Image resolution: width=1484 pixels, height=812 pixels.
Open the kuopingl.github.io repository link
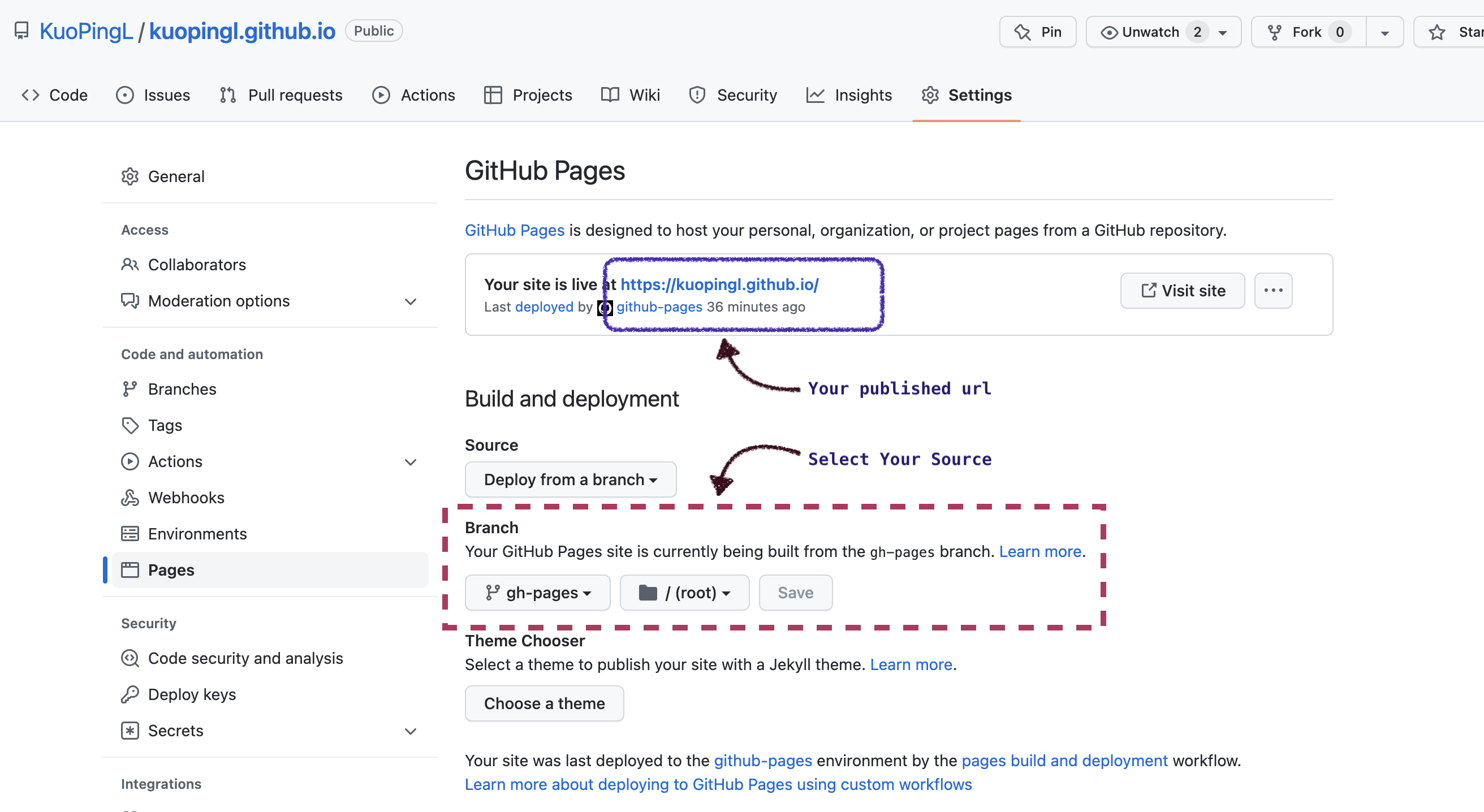(242, 31)
